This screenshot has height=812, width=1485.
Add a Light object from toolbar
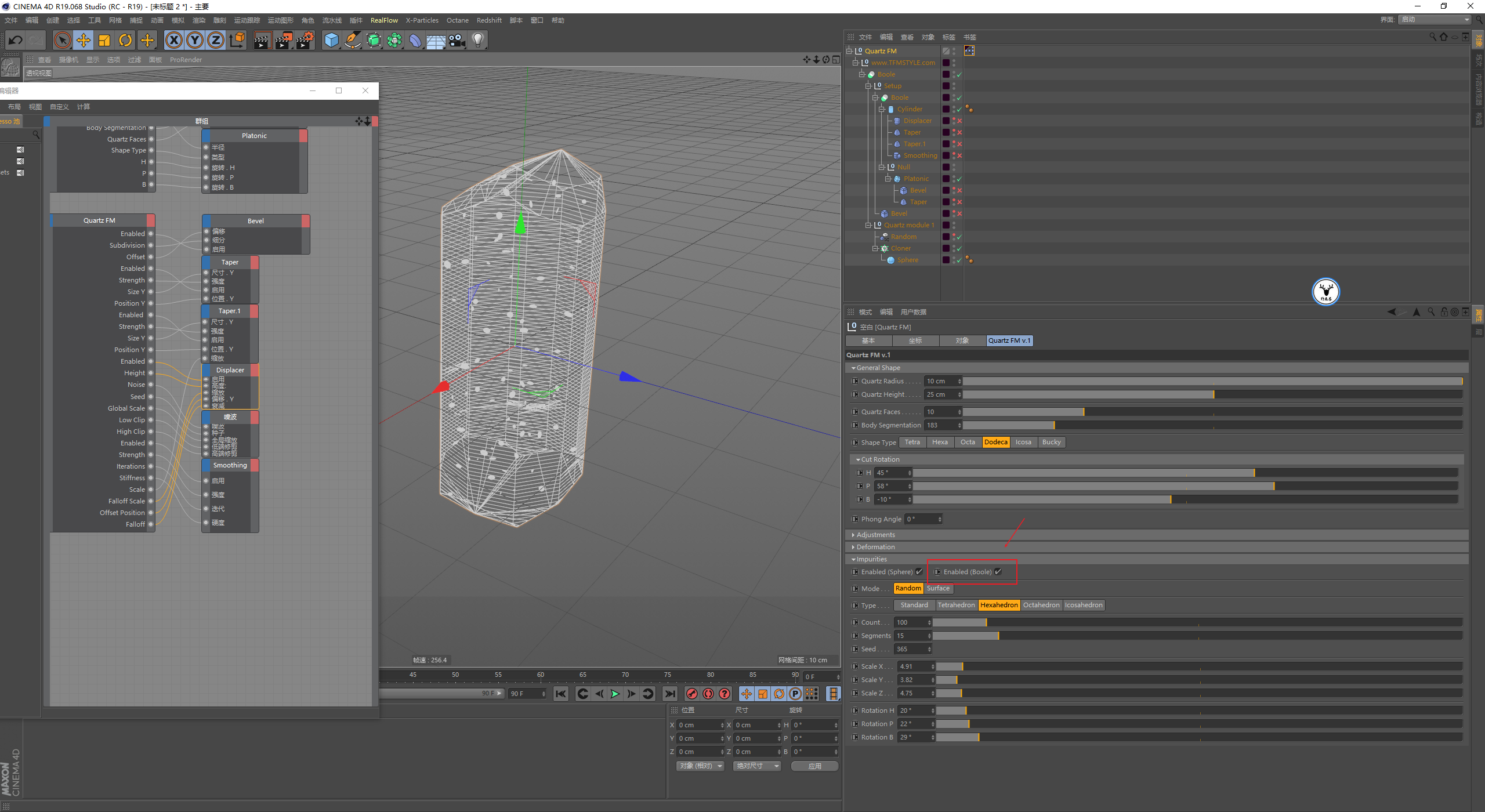[478, 40]
